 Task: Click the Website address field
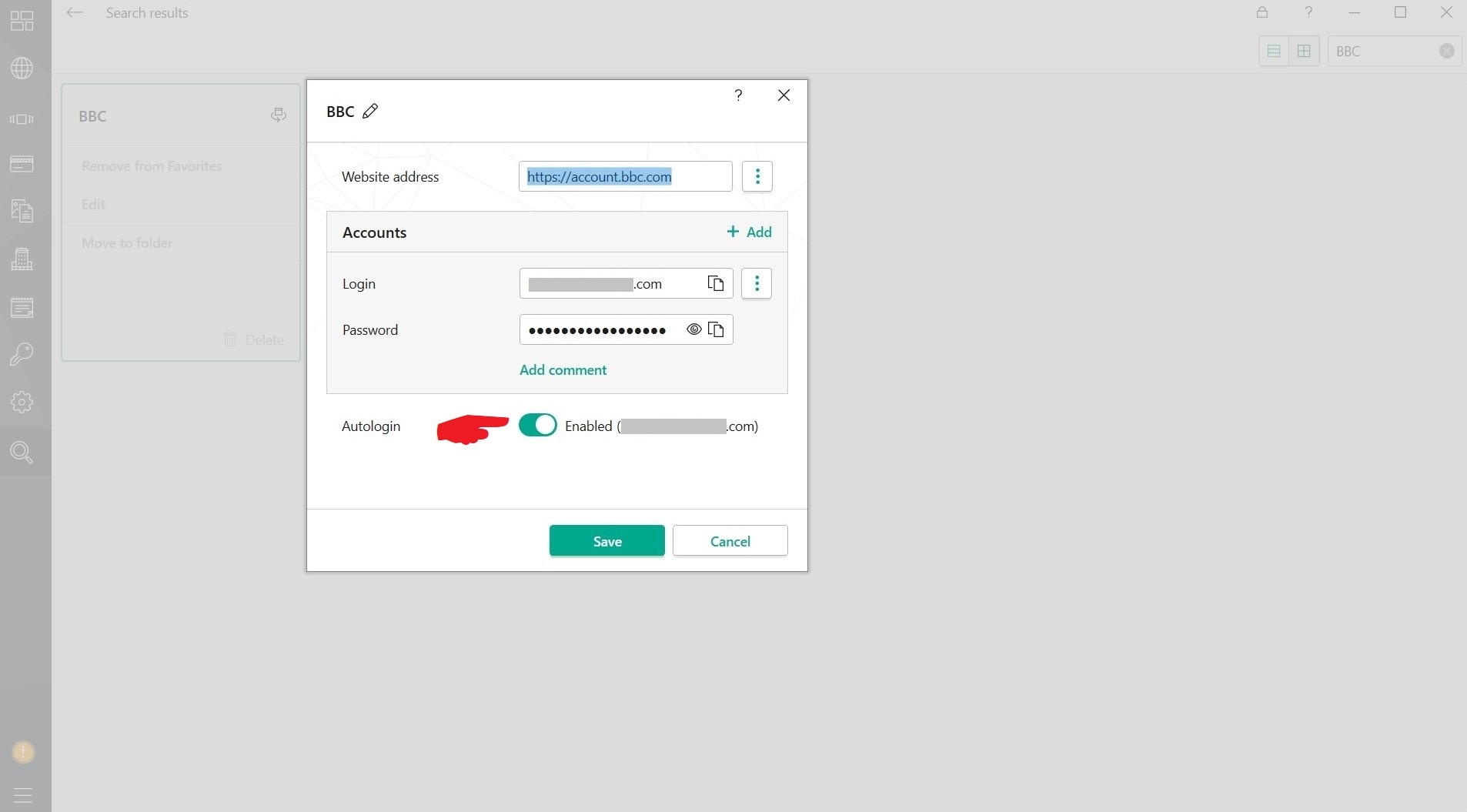point(625,176)
